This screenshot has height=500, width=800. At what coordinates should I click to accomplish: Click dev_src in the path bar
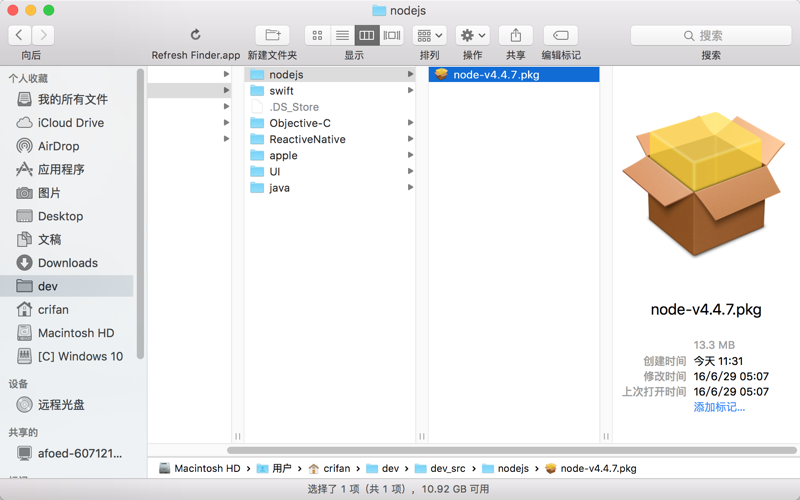tap(440, 468)
